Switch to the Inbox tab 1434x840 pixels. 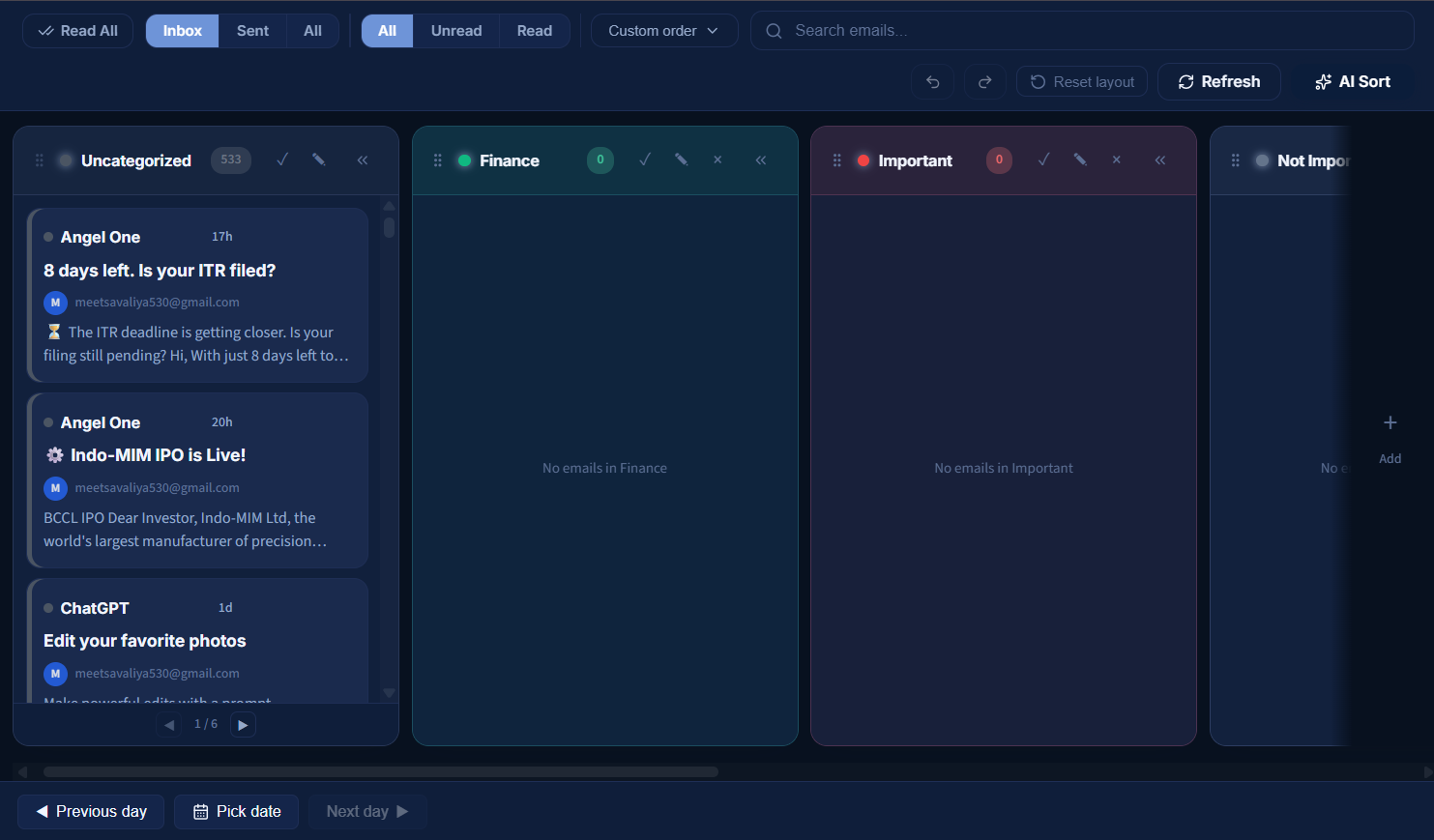183,31
